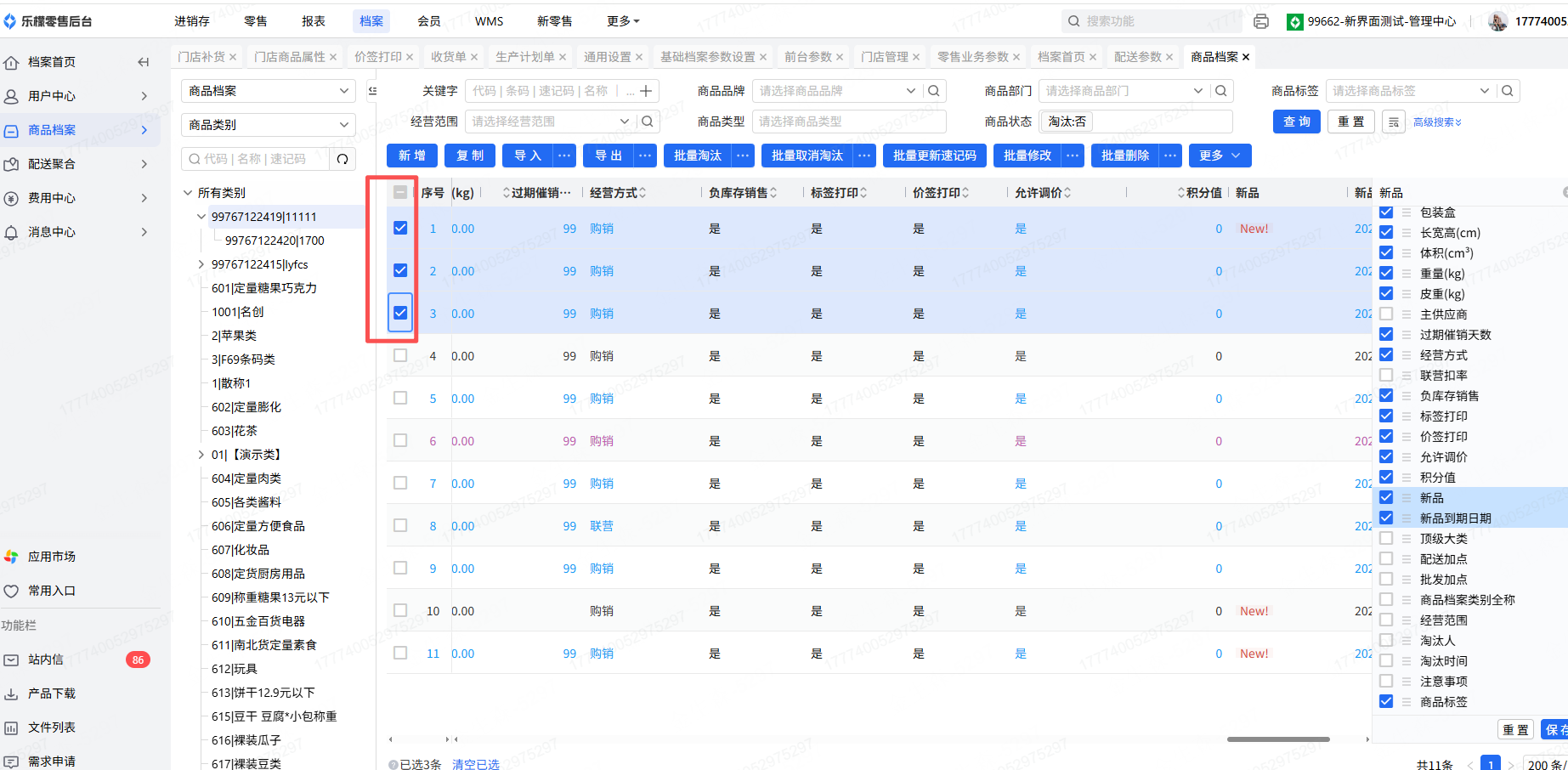Open the 商品类别 dropdown
The width and height of the screenshot is (1568, 770).
click(268, 125)
